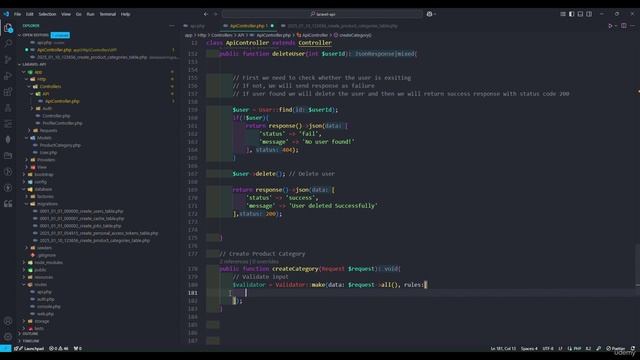The image size is (640, 360).
Task: Click the editor vertical scrollbar
Action: tap(638, 265)
